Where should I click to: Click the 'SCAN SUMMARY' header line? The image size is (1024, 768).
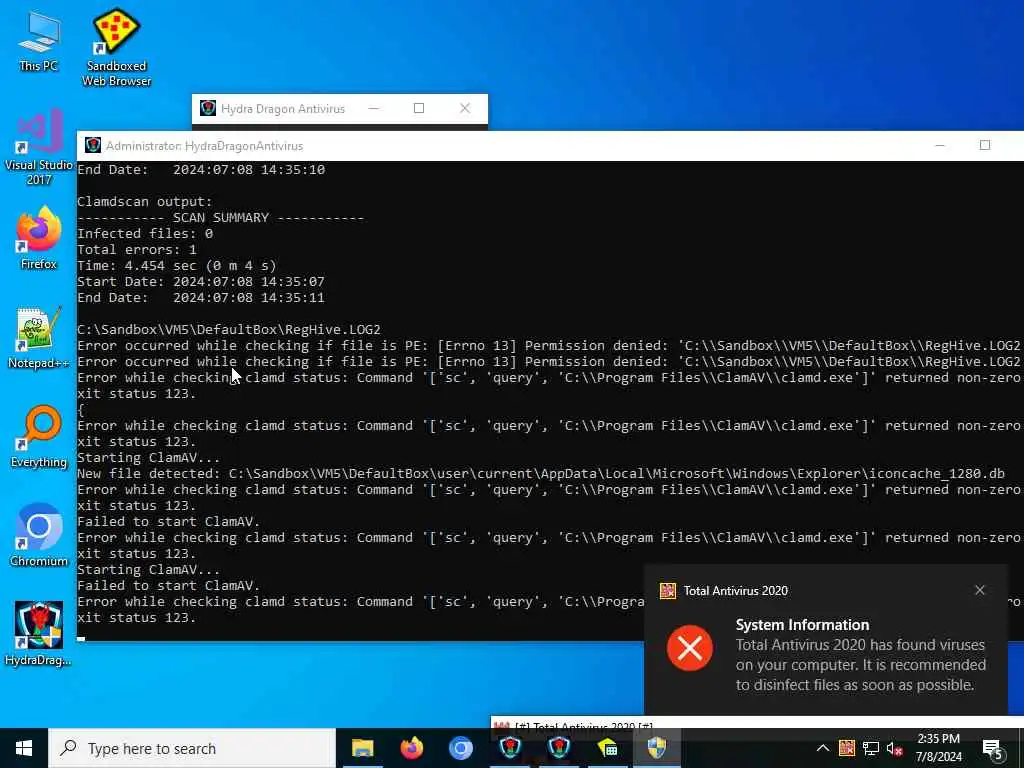pyautogui.click(x=221, y=217)
